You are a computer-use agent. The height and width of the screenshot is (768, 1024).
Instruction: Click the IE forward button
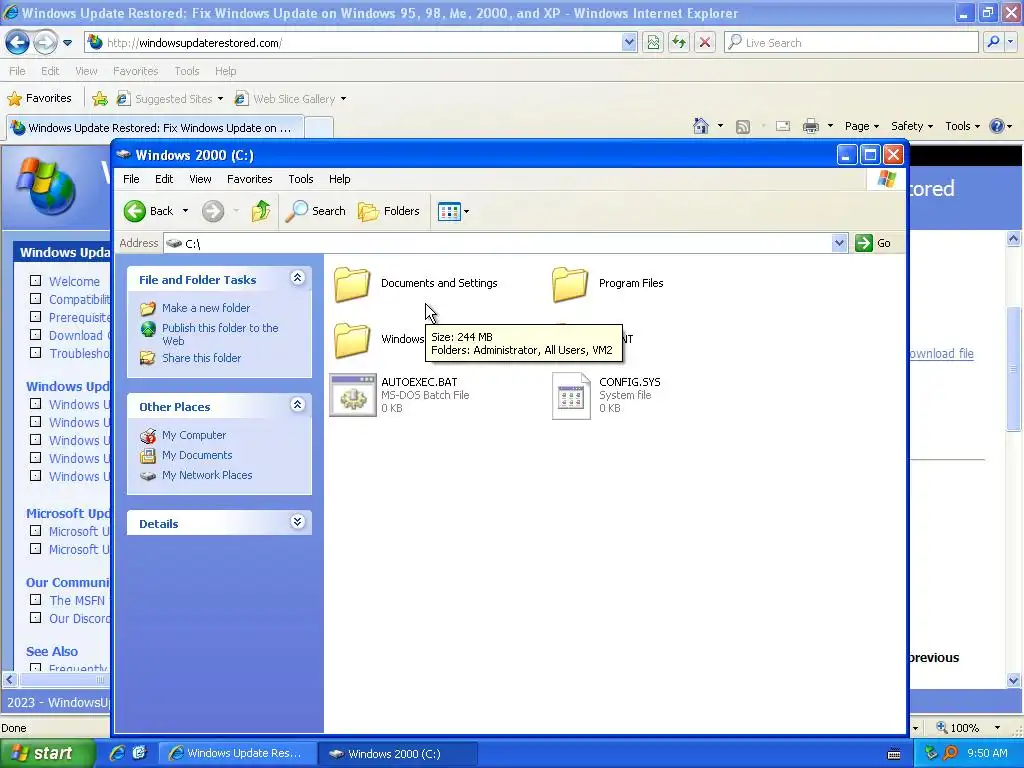44,42
